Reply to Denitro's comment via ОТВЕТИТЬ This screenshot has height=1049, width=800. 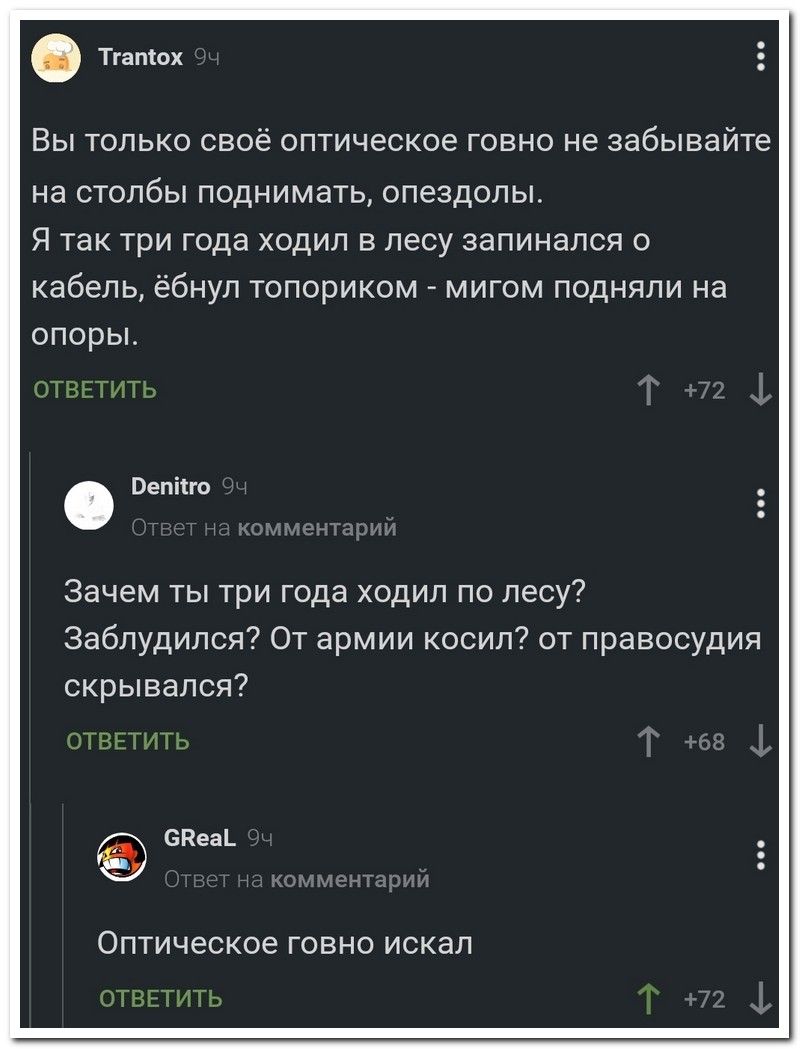[128, 742]
